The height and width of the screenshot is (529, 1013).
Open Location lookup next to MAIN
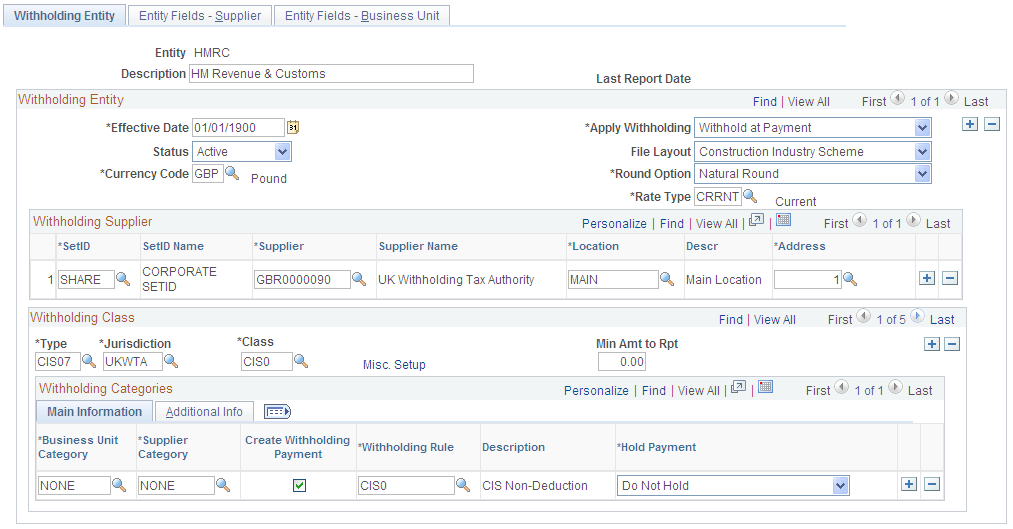[x=667, y=279]
